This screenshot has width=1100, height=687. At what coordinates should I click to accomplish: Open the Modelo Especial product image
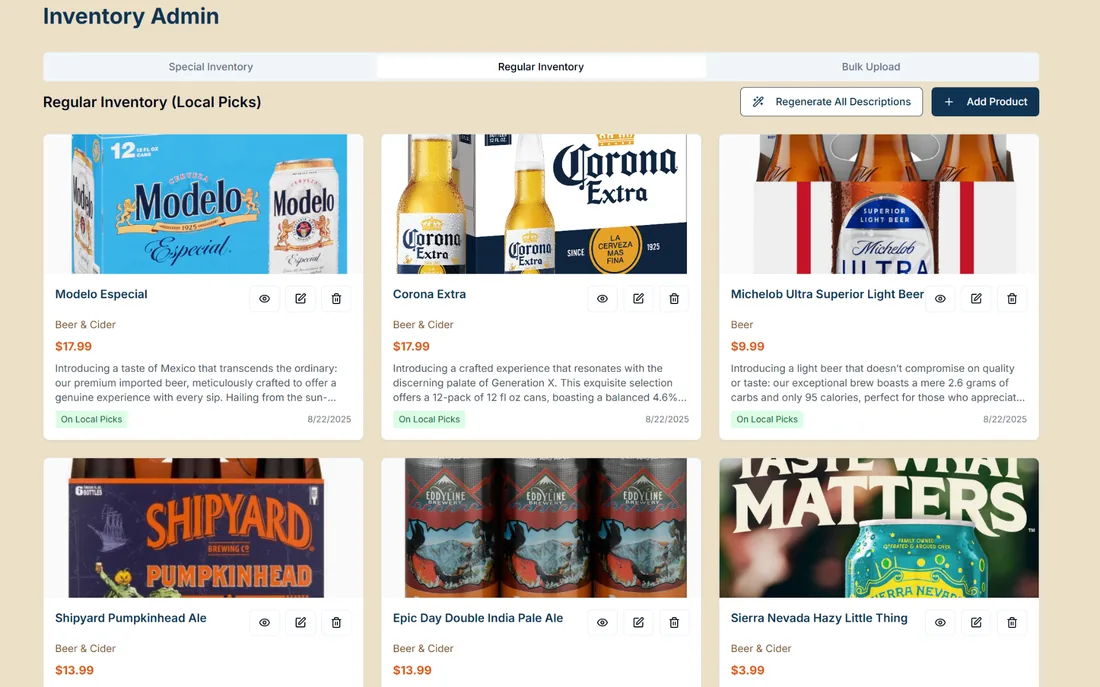pos(203,204)
